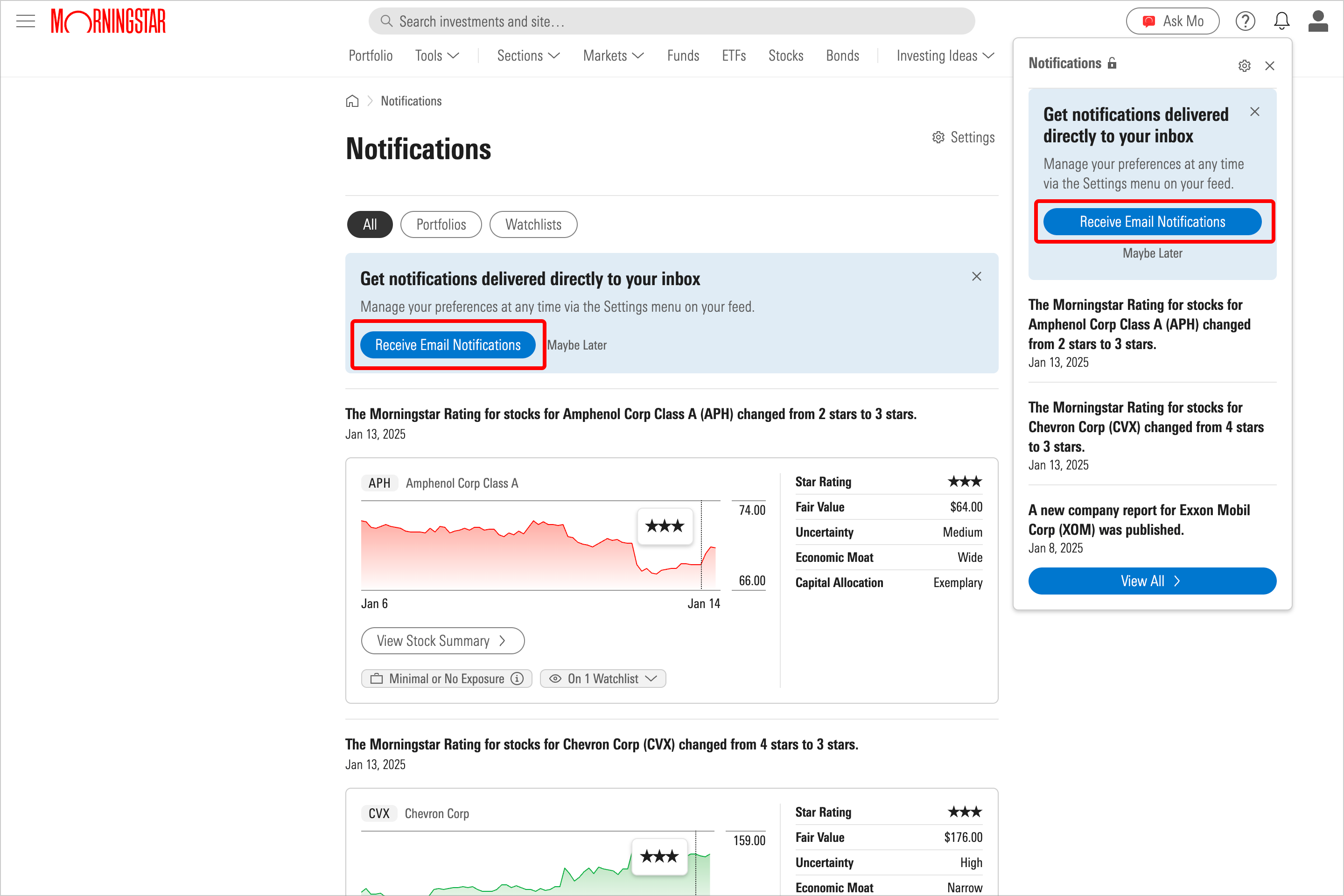Image resolution: width=1344 pixels, height=896 pixels.
Task: Click View Stock Summary for Amphenol Corp
Action: pos(442,641)
